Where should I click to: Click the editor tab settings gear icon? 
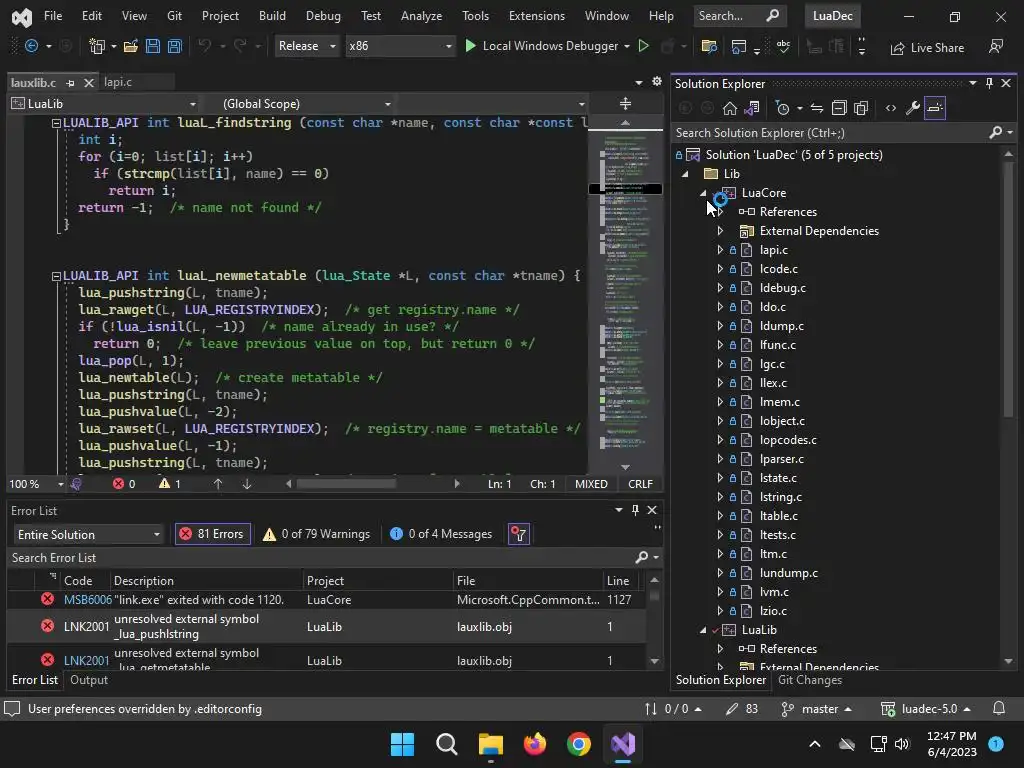657,82
